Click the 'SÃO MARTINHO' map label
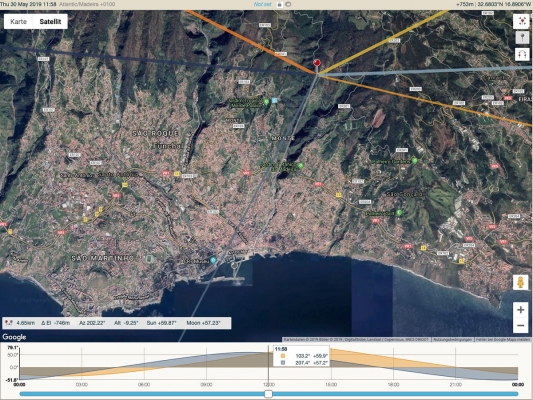The image size is (533, 400). 103,258
